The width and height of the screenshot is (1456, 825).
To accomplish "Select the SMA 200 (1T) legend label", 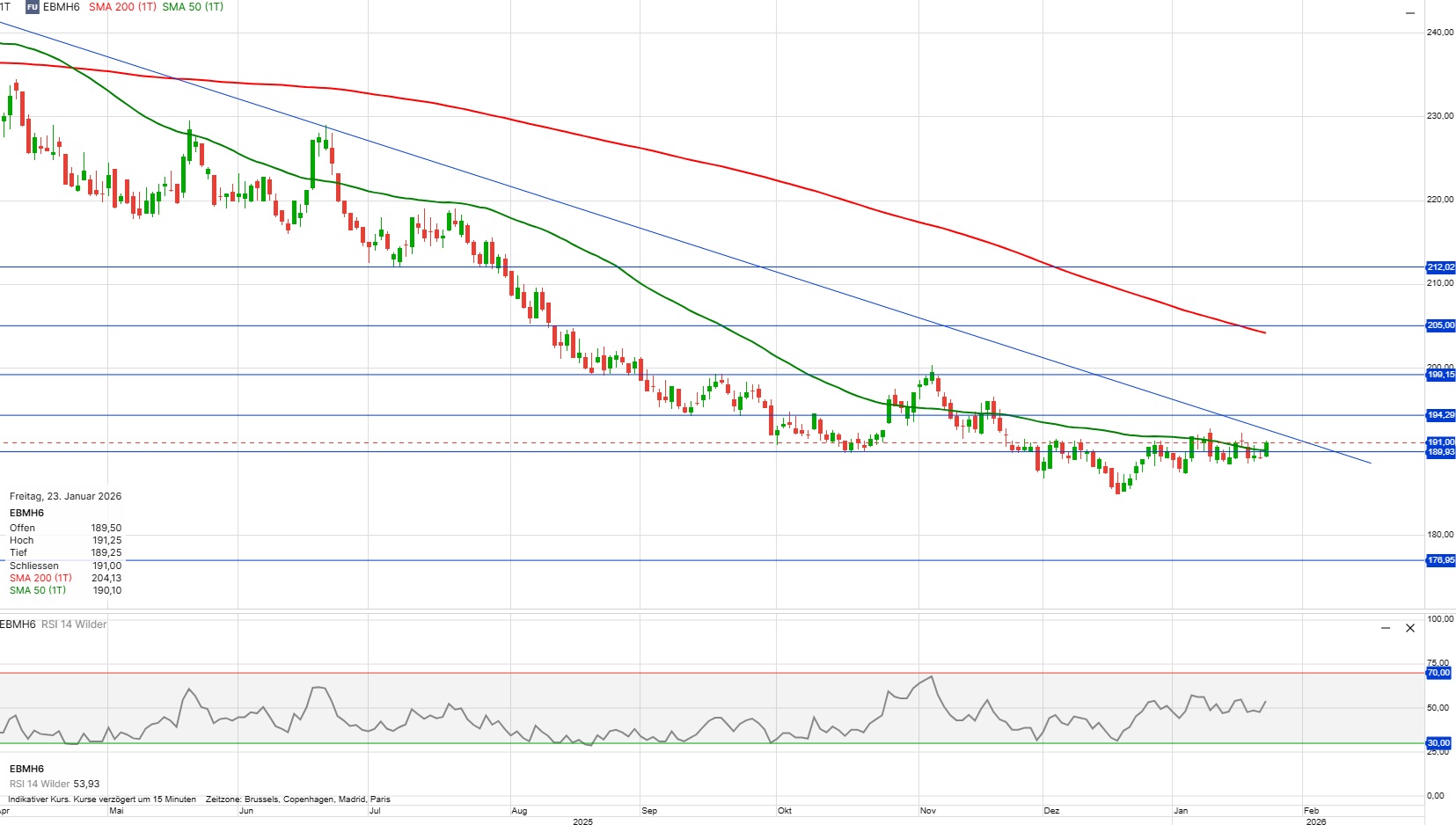I will tap(122, 7).
